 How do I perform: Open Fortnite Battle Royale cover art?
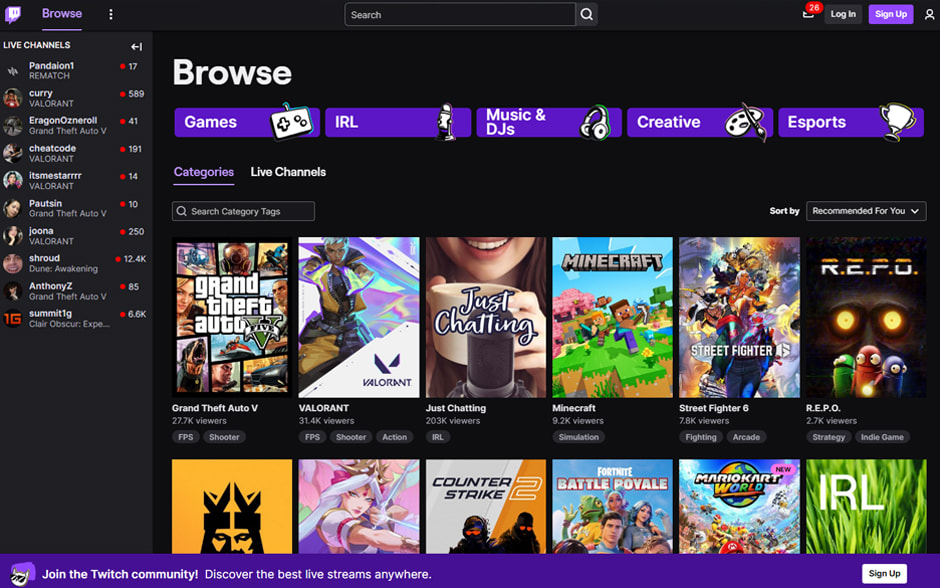(612, 506)
